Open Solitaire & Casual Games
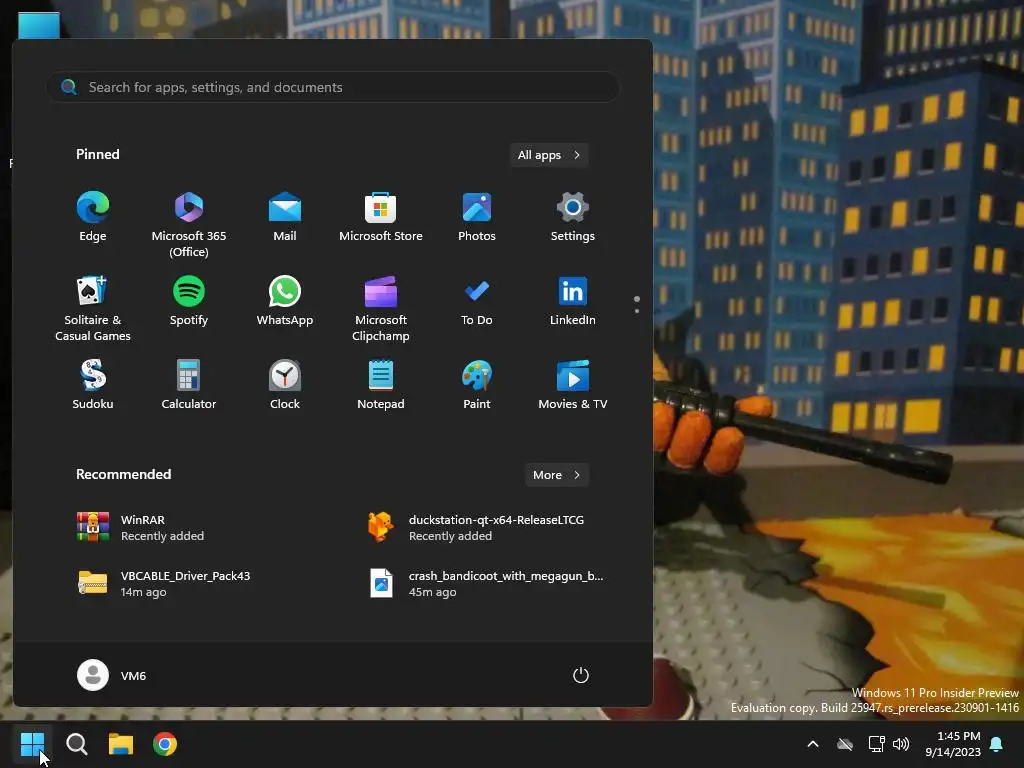The height and width of the screenshot is (768, 1024). (x=93, y=309)
